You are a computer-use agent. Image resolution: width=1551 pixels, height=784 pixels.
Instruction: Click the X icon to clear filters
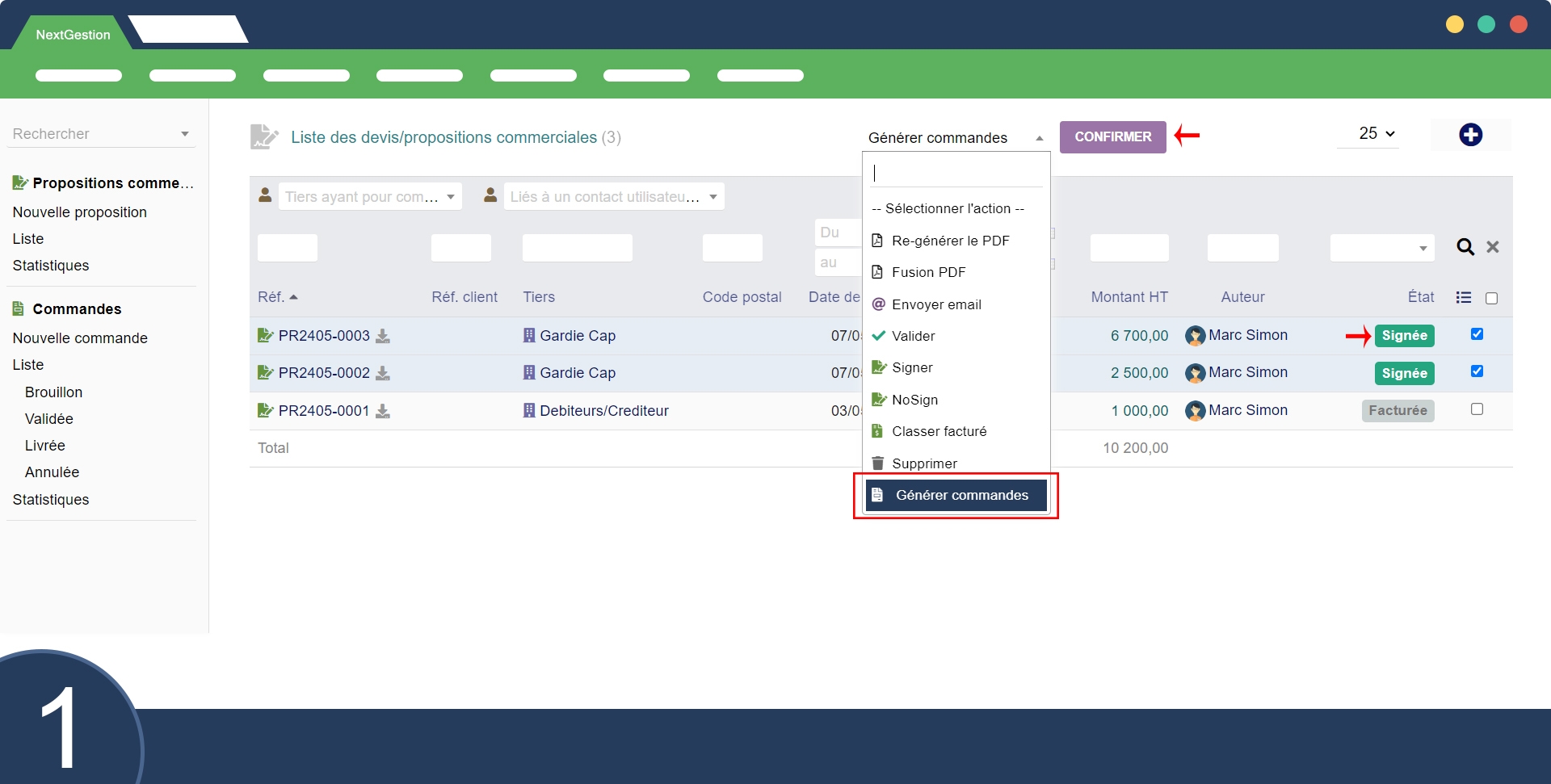[1493, 247]
